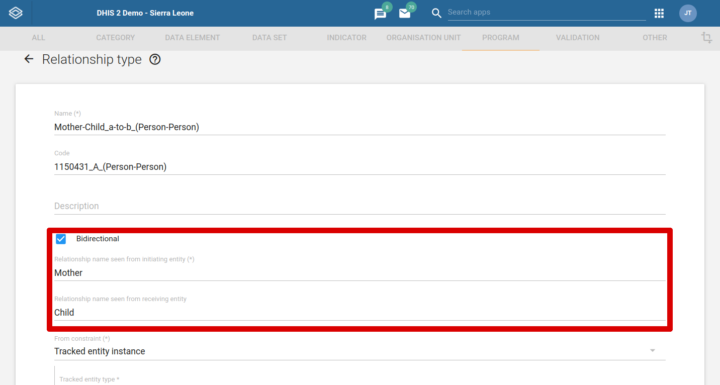Click the Description input field
This screenshot has width=720, height=385.
click(x=360, y=206)
